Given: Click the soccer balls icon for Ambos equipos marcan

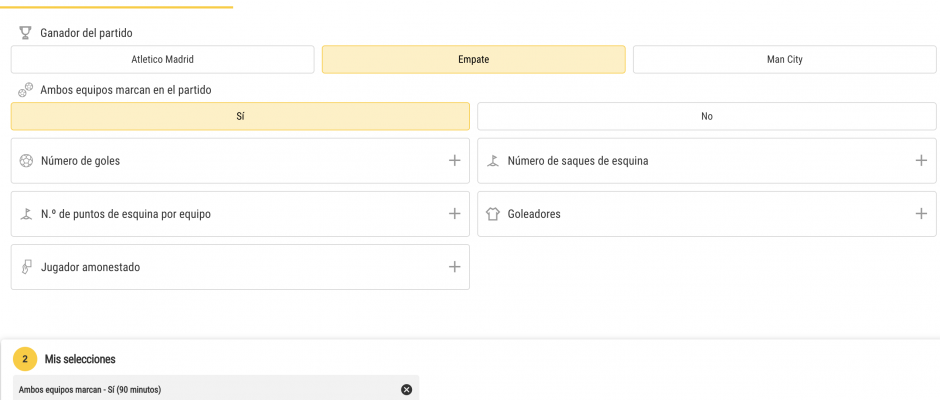Looking at the screenshot, I should coord(26,90).
